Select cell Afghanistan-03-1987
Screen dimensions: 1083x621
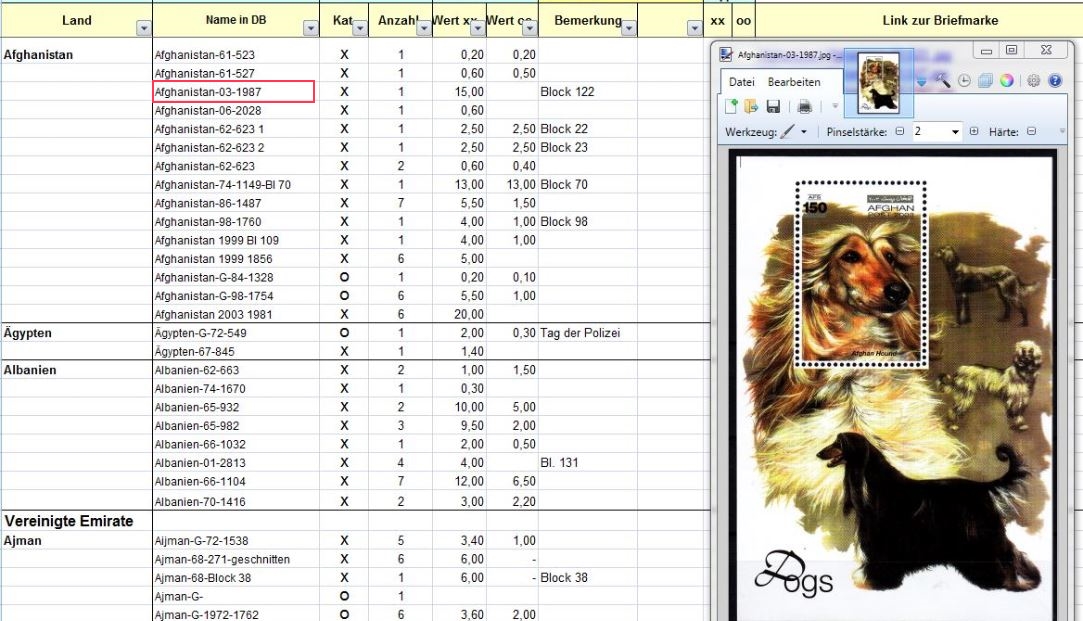[x=233, y=92]
